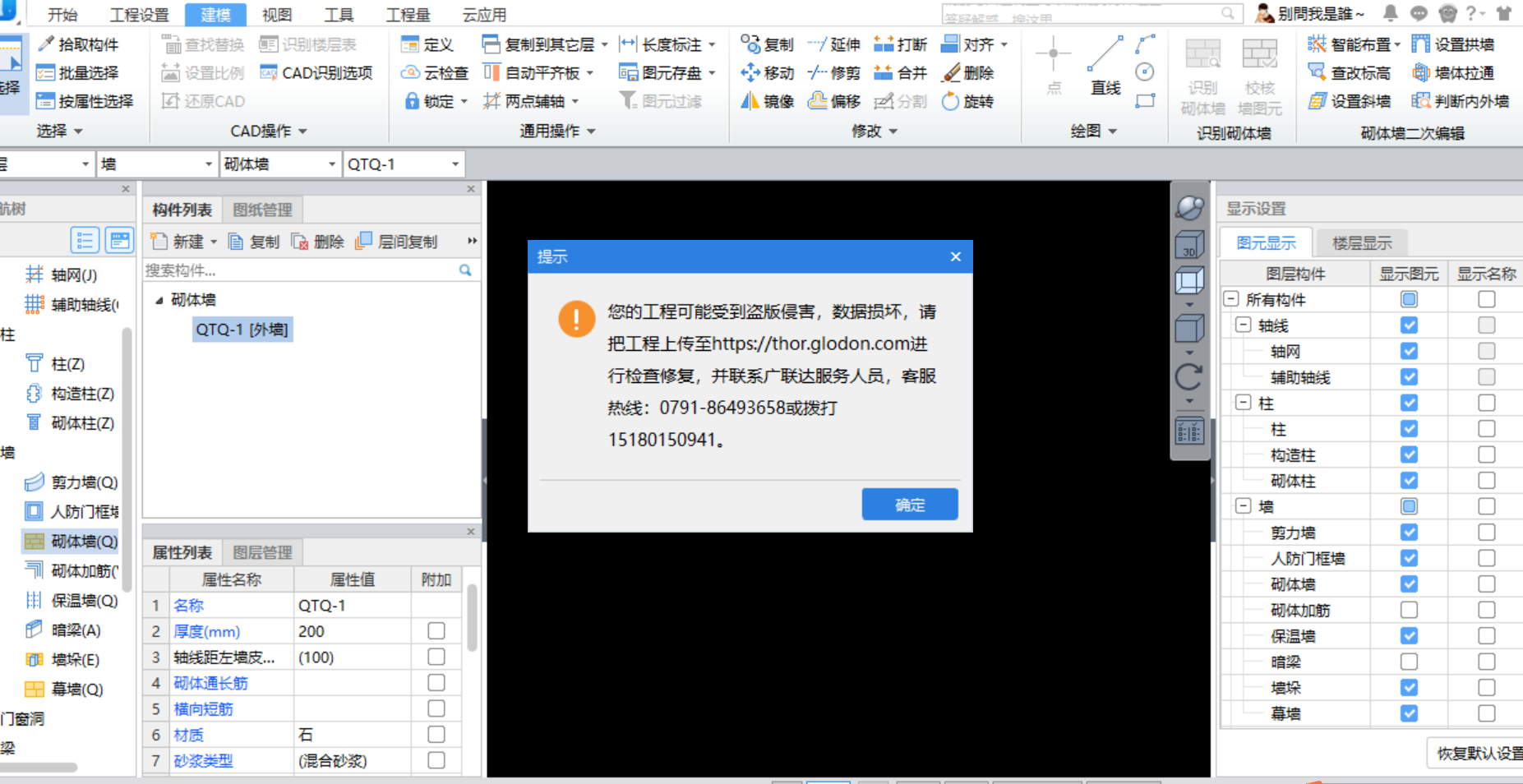Screen dimensions: 1523x784
Task: Click 确定 in the 提示 dialog
Action: [910, 505]
